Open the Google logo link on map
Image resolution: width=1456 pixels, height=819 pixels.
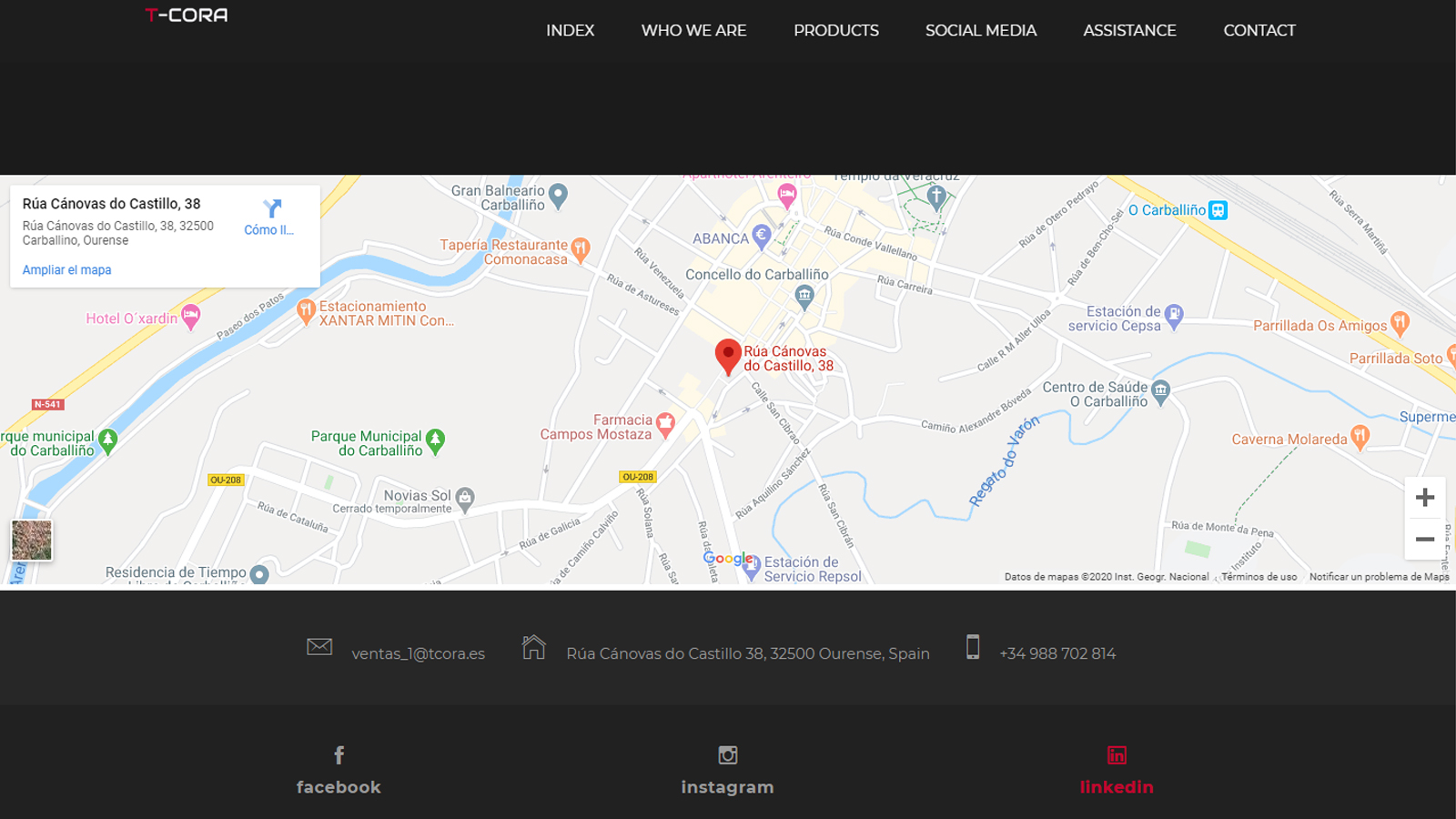tap(728, 559)
